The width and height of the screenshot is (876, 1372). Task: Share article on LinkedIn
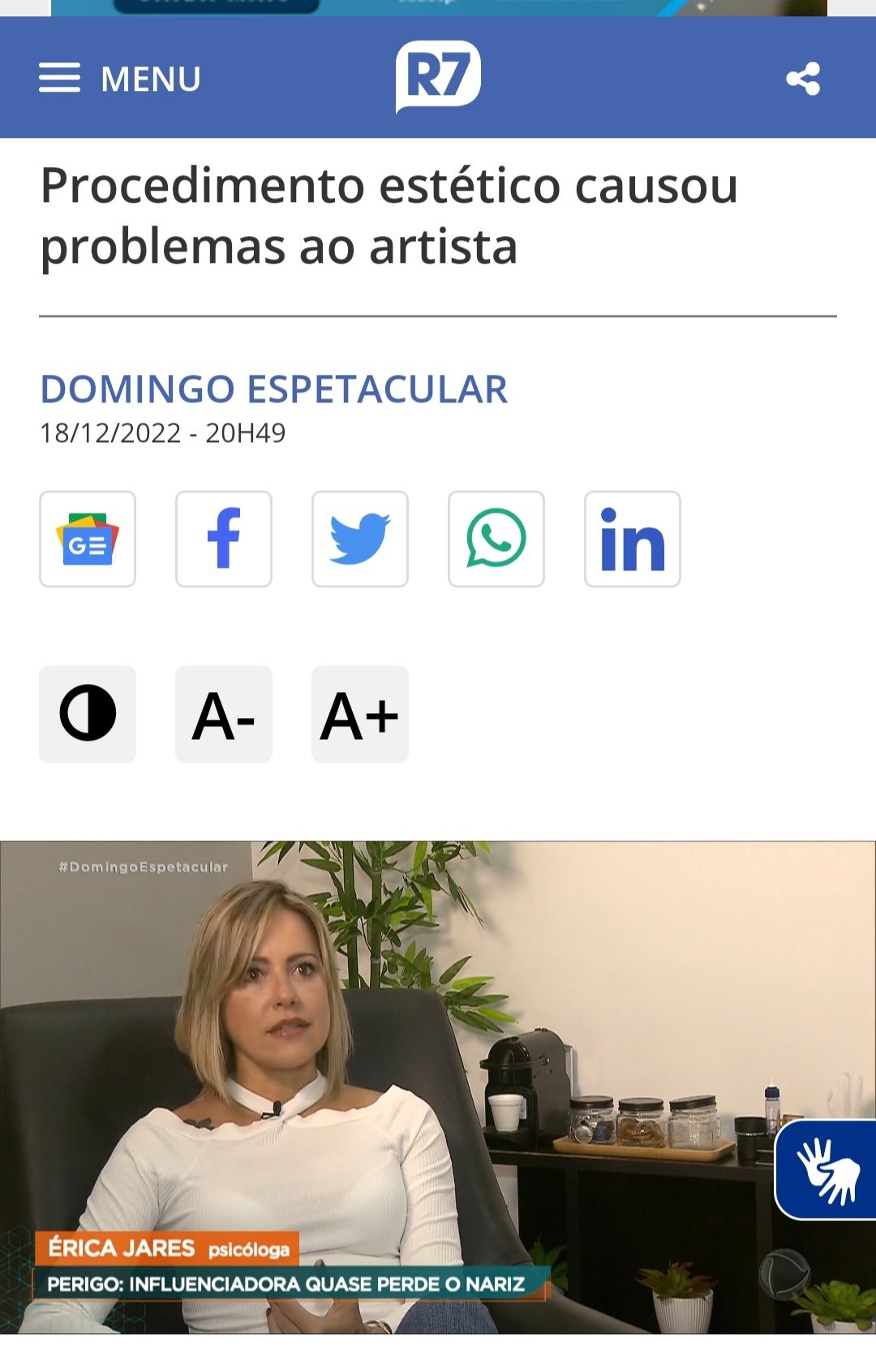pos(633,539)
